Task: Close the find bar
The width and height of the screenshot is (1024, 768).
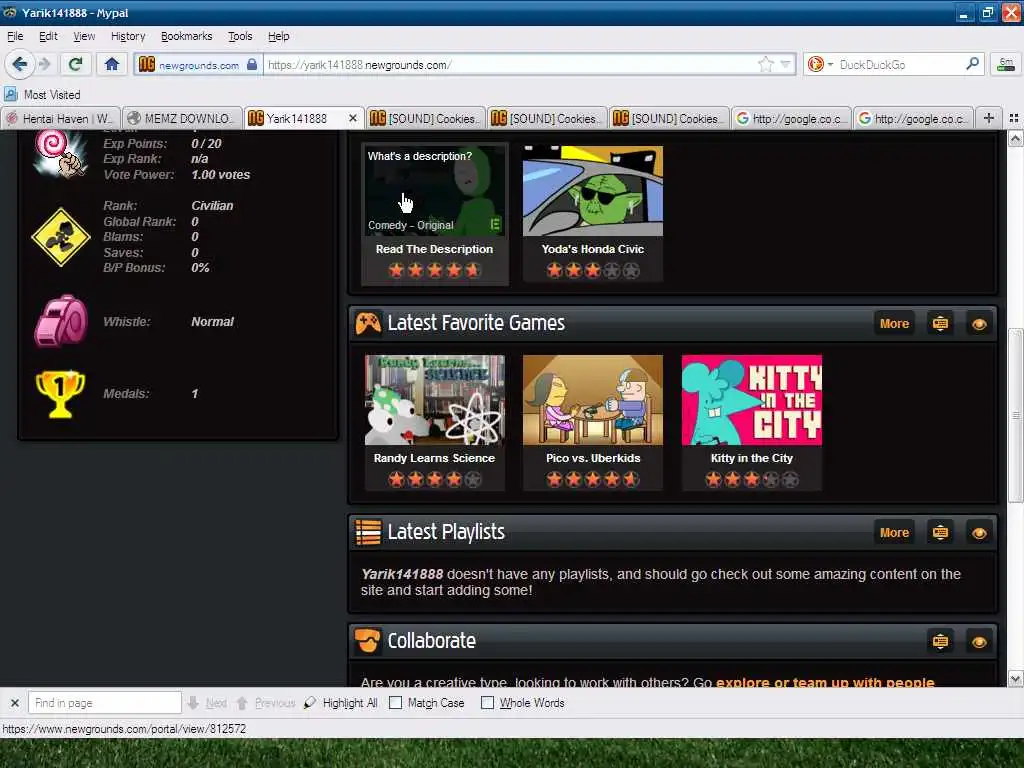Action: point(14,703)
